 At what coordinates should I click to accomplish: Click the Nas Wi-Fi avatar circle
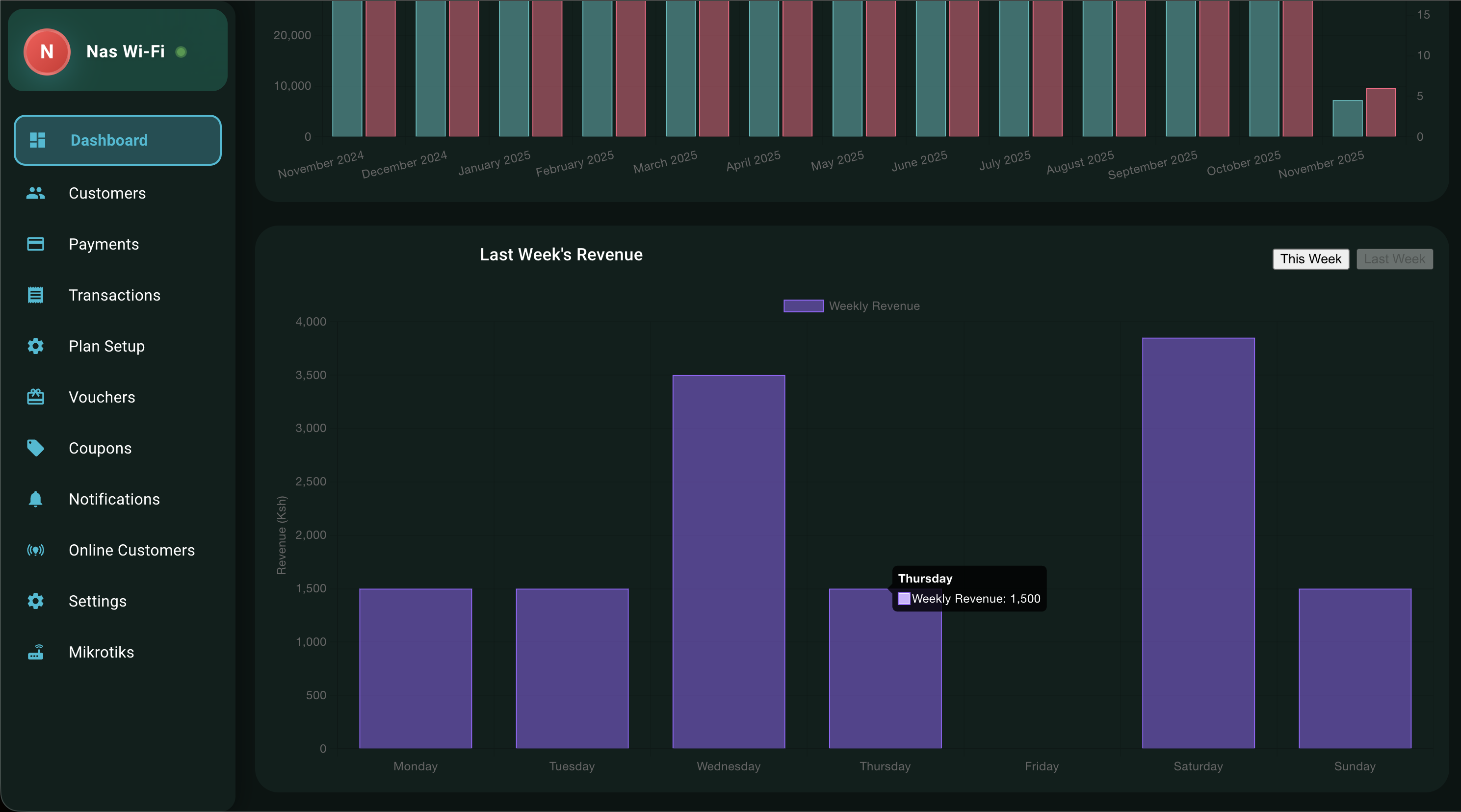(x=47, y=52)
